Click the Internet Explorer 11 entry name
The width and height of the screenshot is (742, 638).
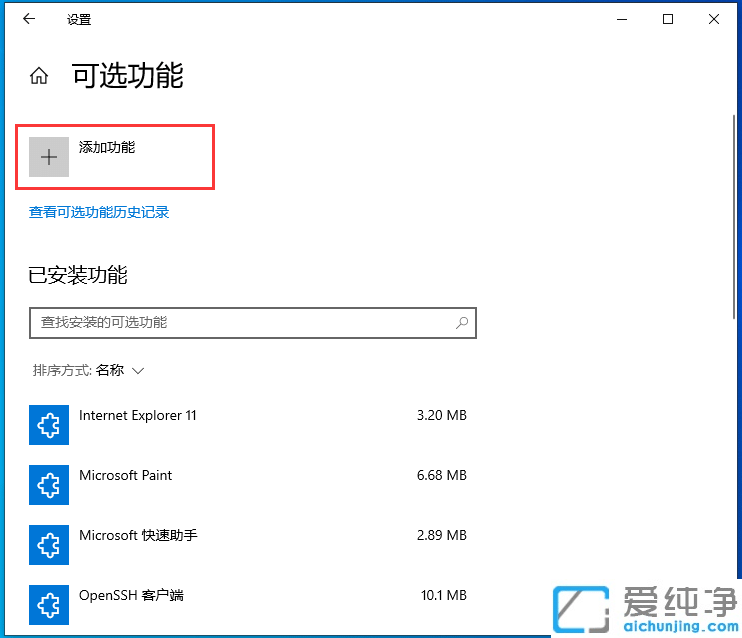[138, 416]
